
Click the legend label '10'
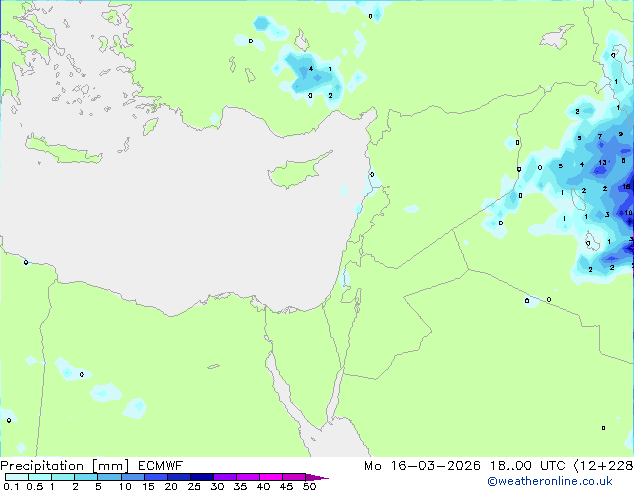click(125, 486)
